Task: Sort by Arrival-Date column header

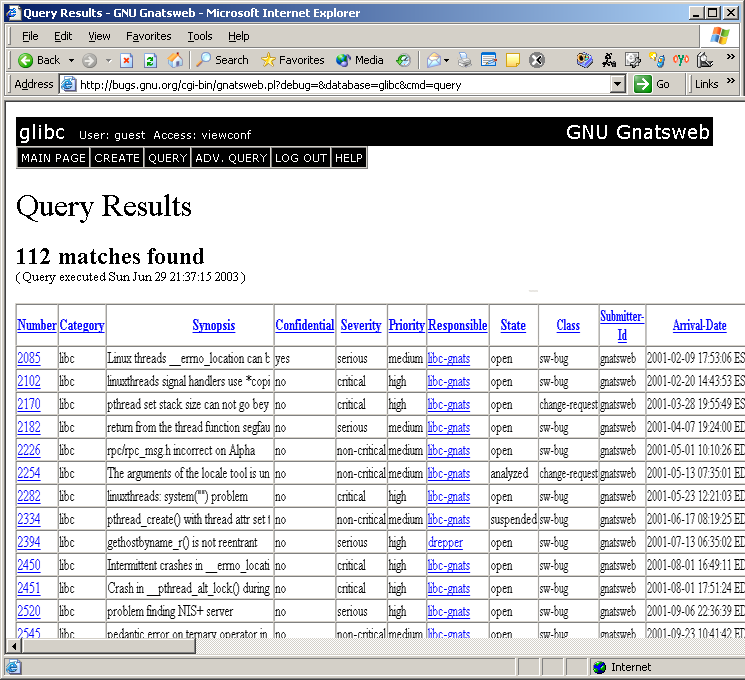Action: pos(699,326)
